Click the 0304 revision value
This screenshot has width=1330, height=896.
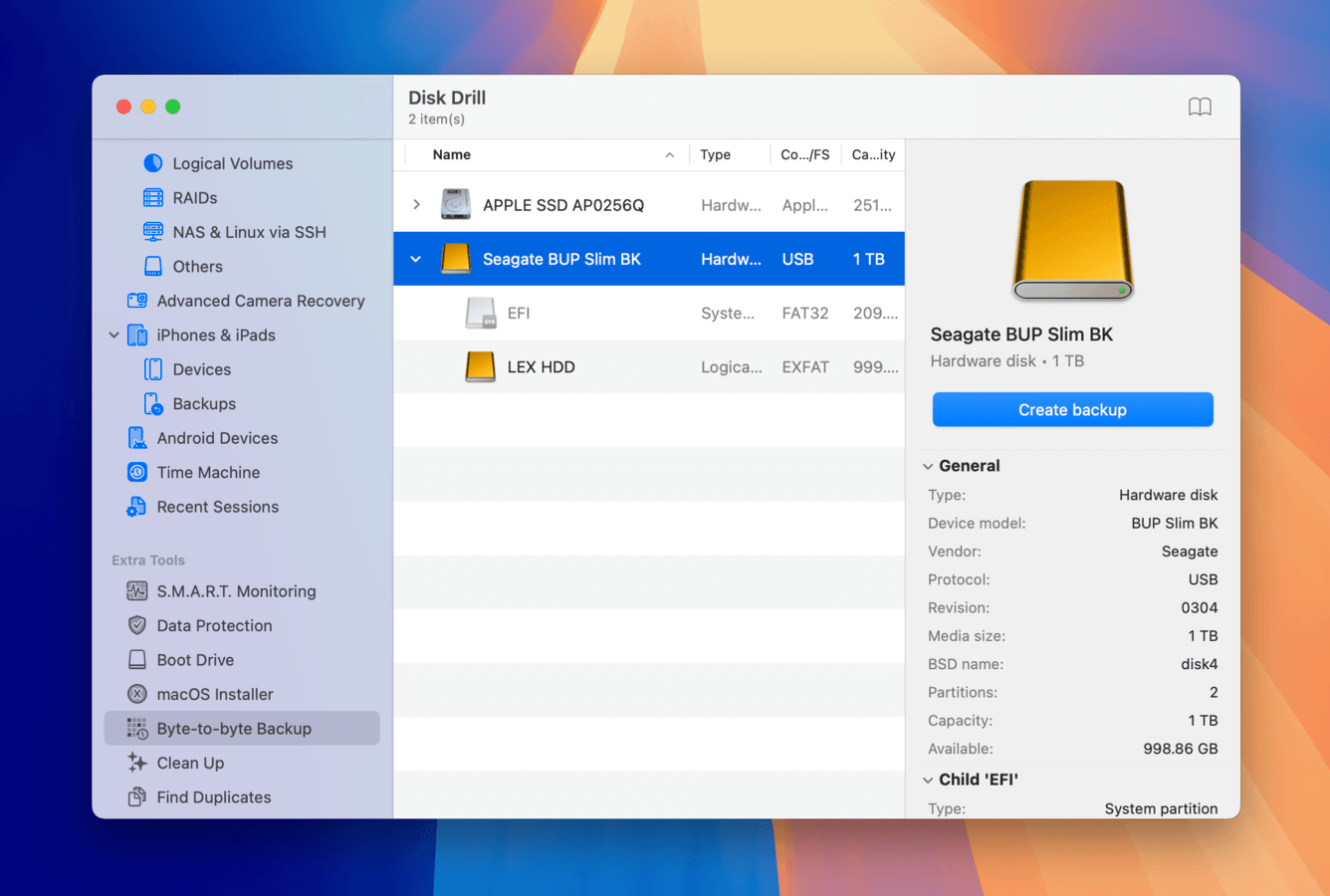(1200, 607)
